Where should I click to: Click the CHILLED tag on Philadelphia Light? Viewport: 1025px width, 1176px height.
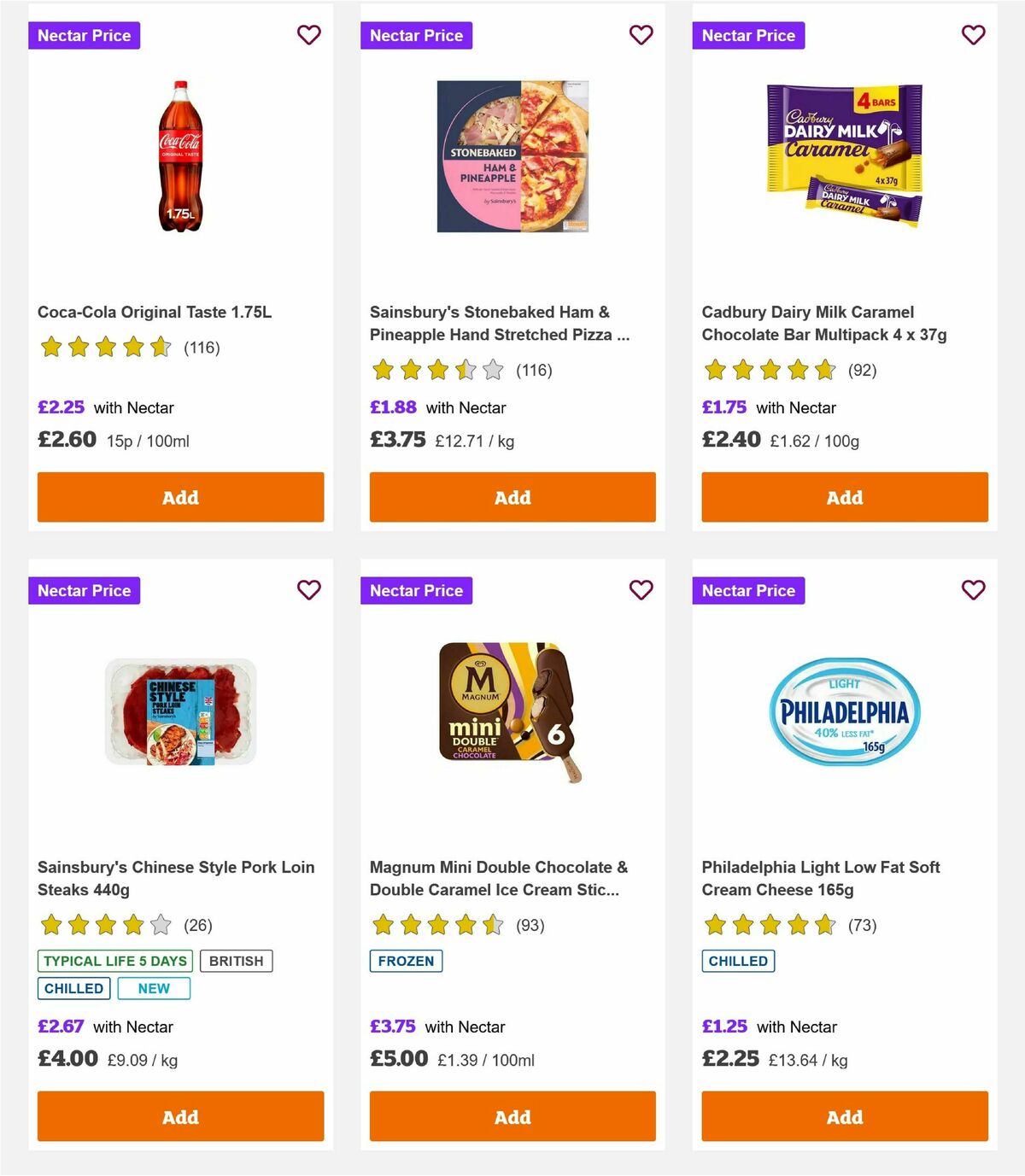point(738,961)
